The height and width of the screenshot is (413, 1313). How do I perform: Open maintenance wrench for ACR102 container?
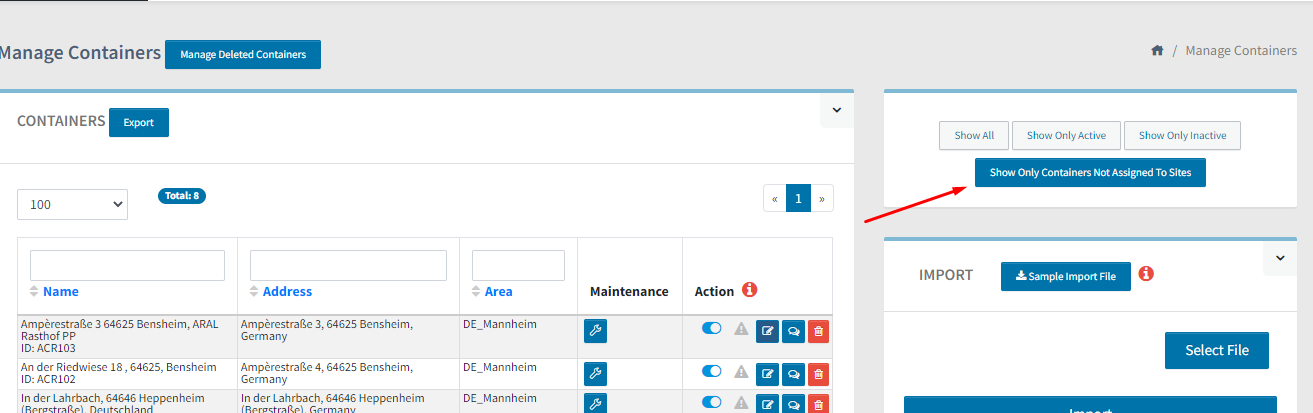(x=595, y=374)
